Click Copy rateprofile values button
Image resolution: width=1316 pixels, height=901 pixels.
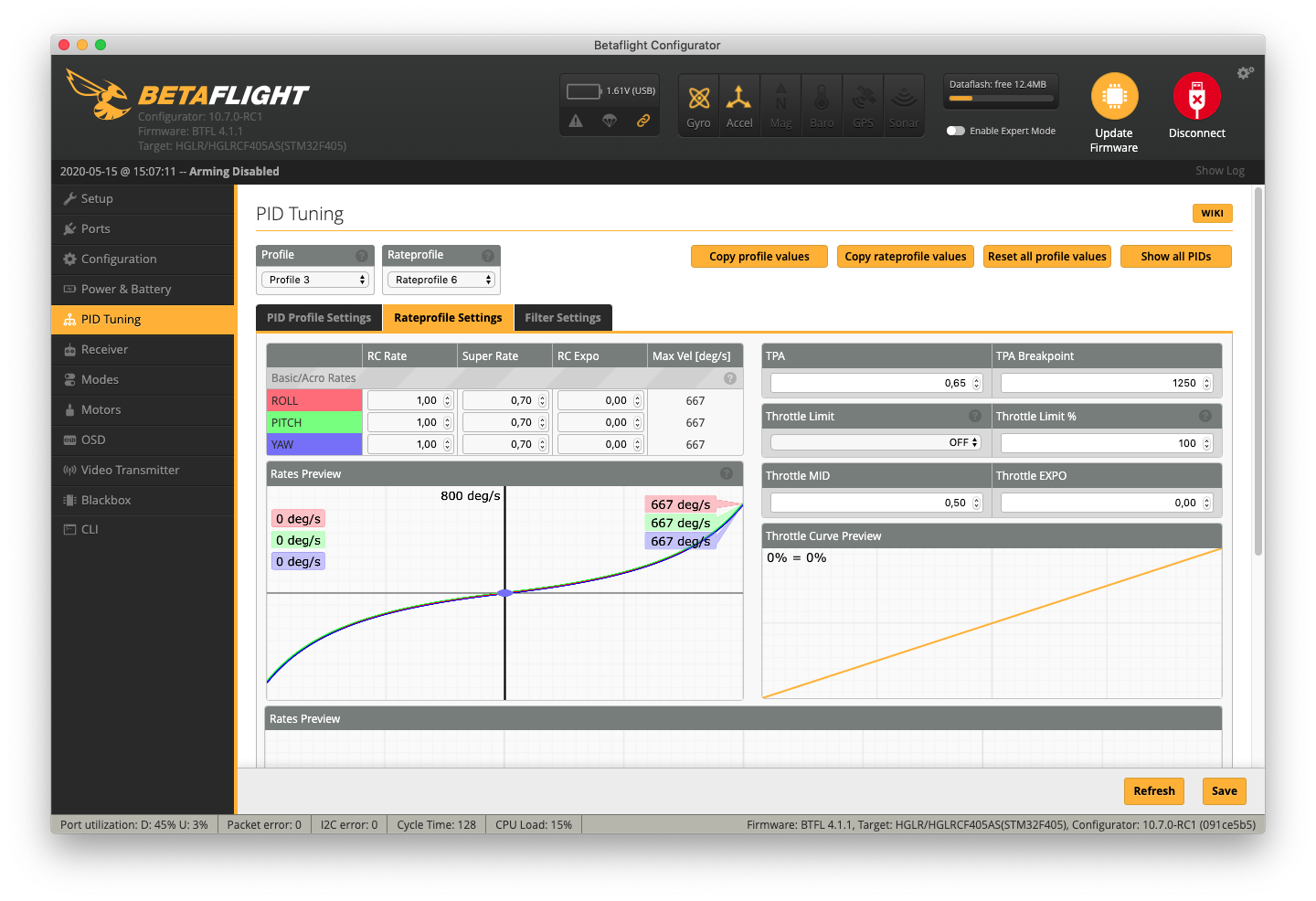[906, 257]
